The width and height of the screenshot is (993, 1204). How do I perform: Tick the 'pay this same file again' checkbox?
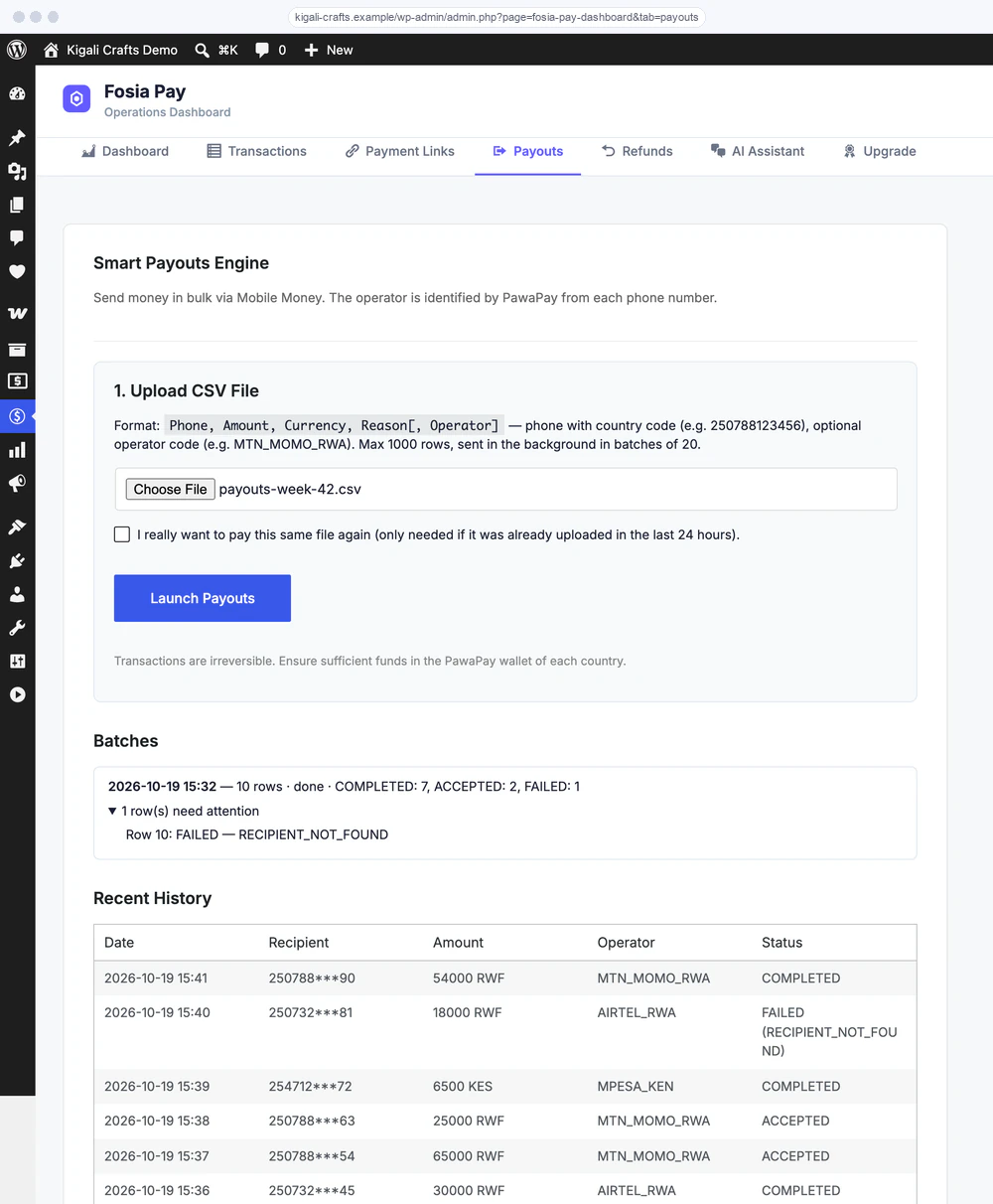tap(122, 534)
